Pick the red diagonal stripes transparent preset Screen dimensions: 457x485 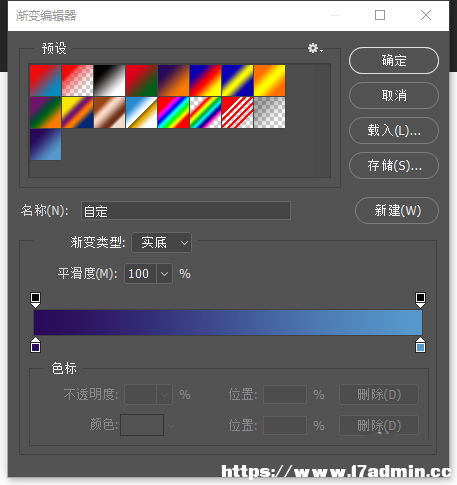point(237,112)
